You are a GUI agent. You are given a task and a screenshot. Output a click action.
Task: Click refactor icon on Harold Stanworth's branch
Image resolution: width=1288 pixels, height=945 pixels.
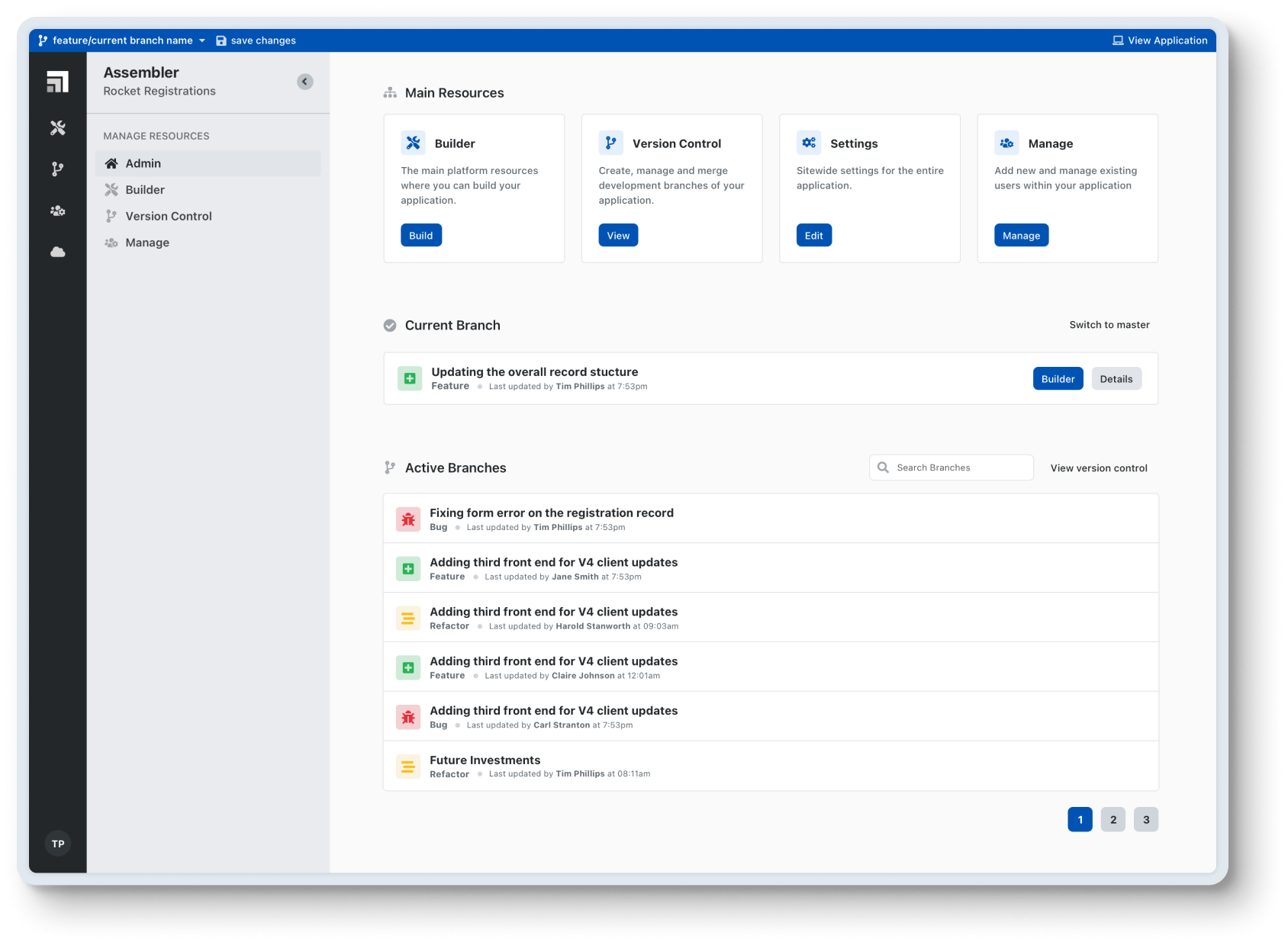[x=408, y=619]
